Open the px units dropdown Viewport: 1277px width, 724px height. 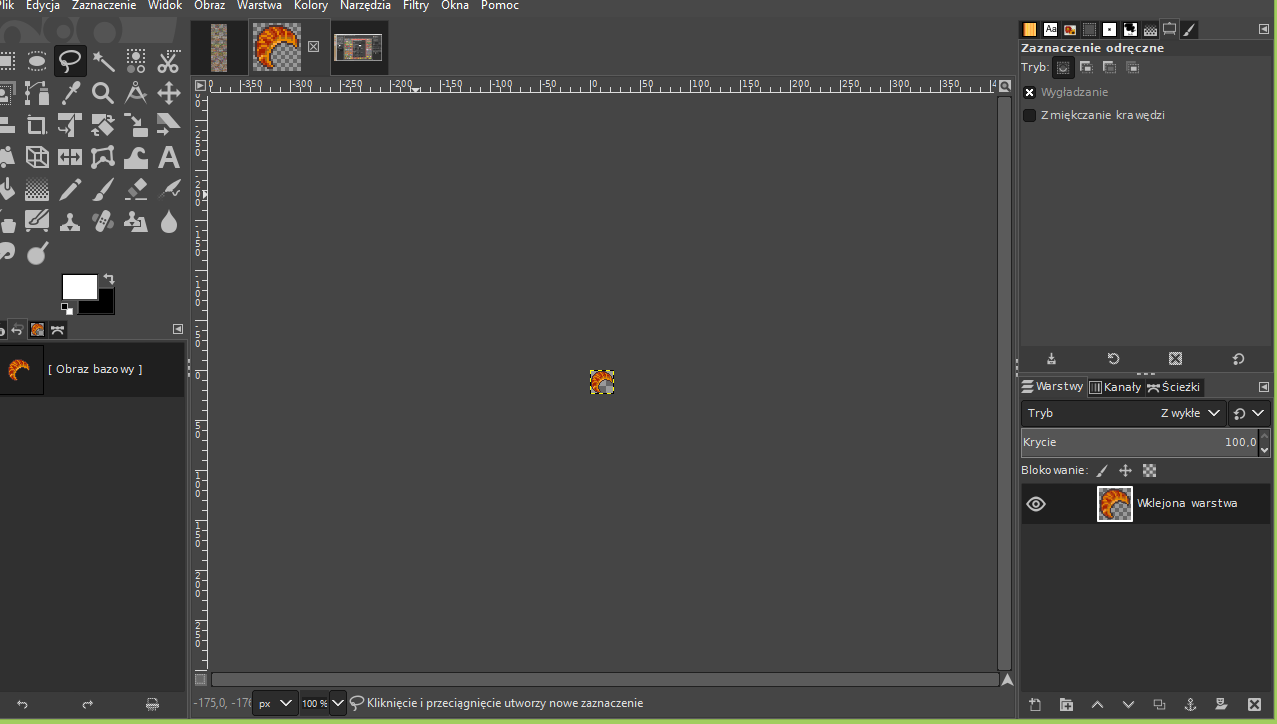pyautogui.click(x=275, y=703)
